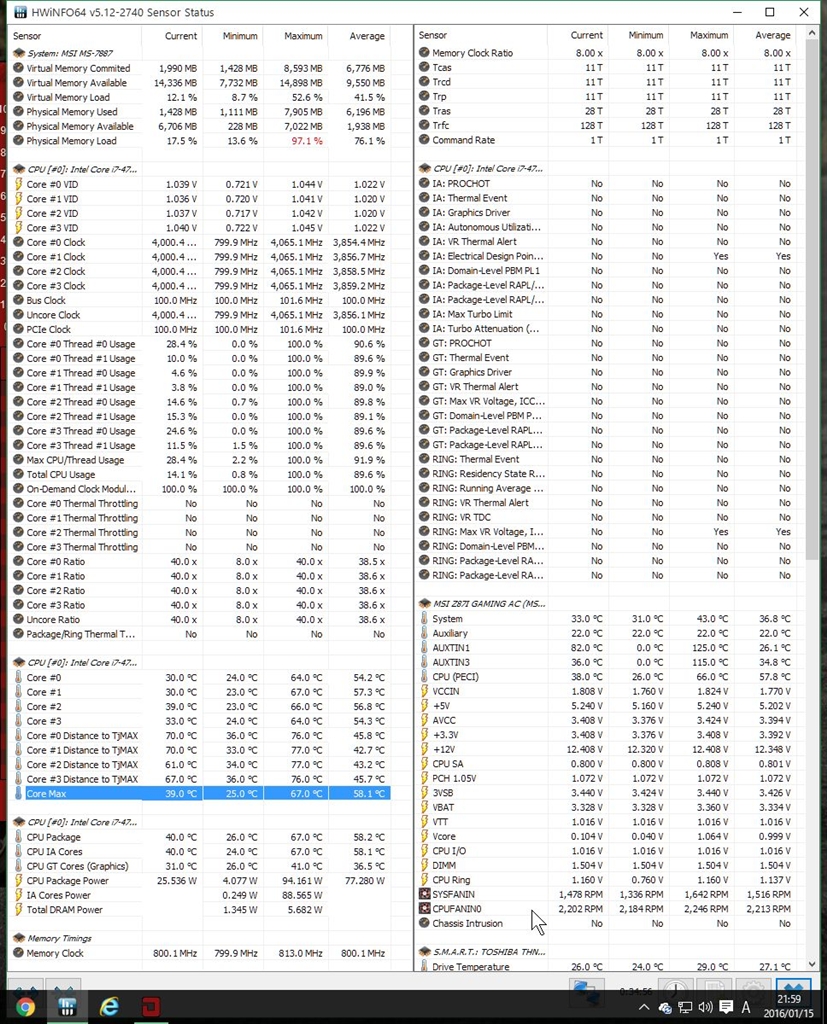Click the HWiNFO taskbar icon

coord(67,1006)
